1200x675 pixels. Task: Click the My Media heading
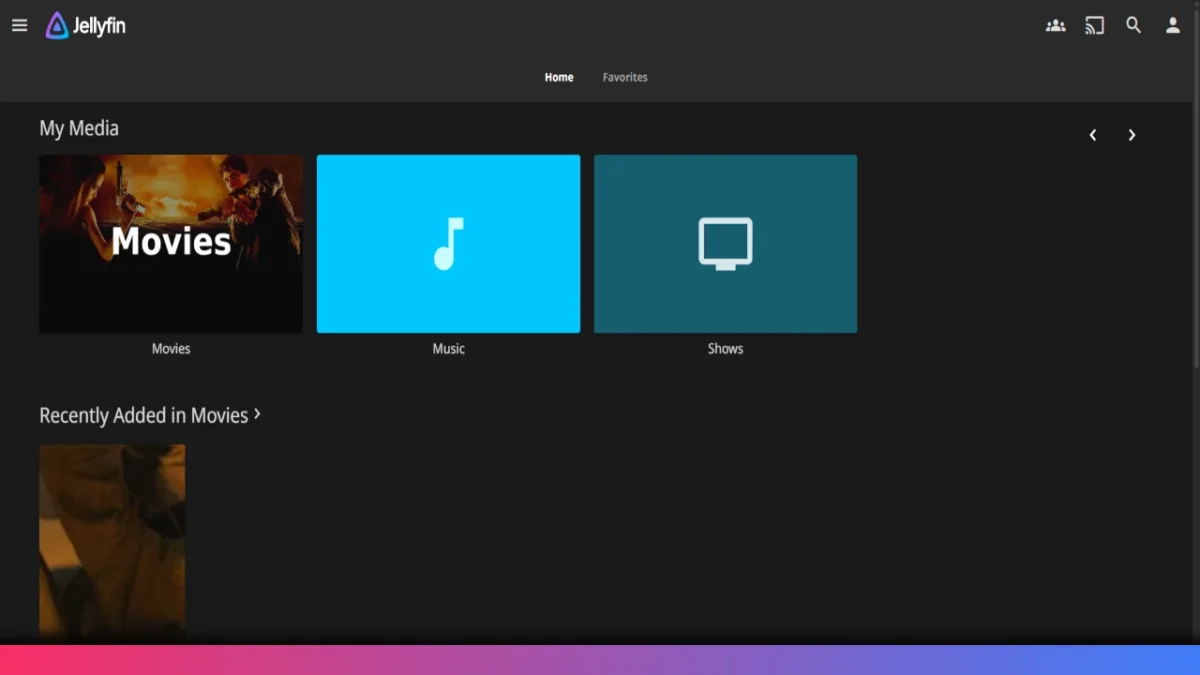pos(79,129)
